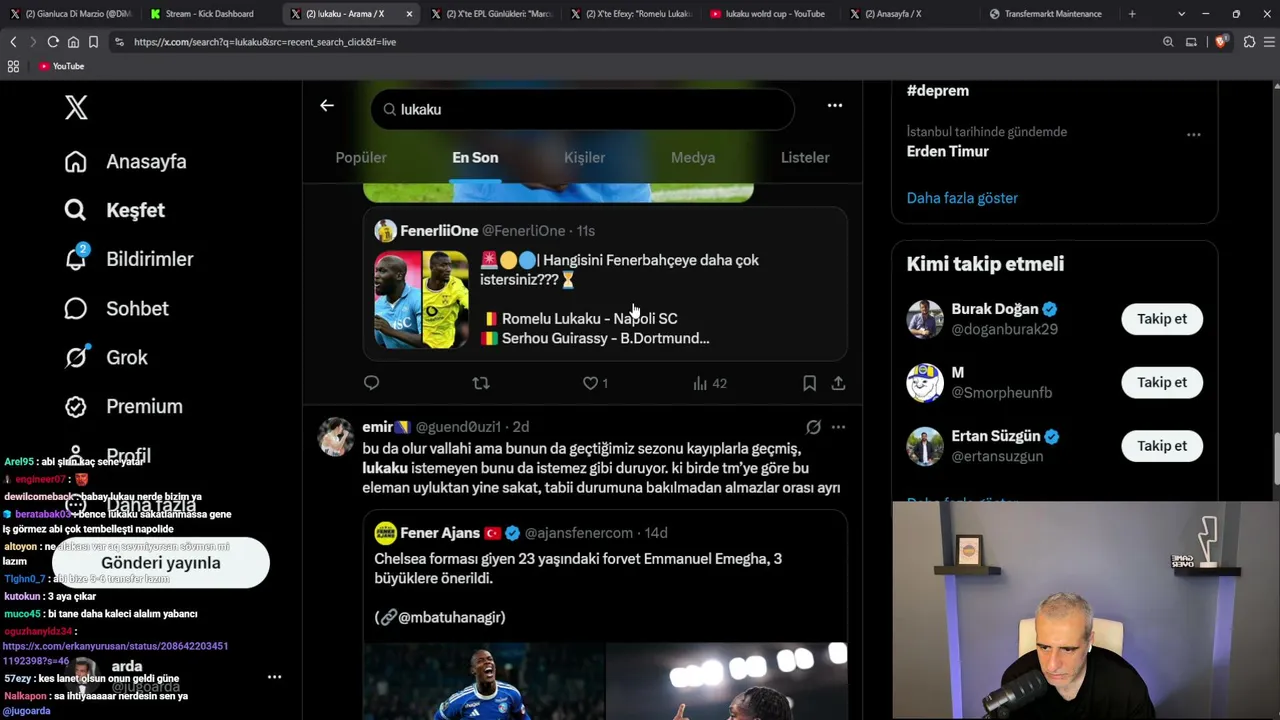Reply to the FenerliiOne post

tap(372, 383)
